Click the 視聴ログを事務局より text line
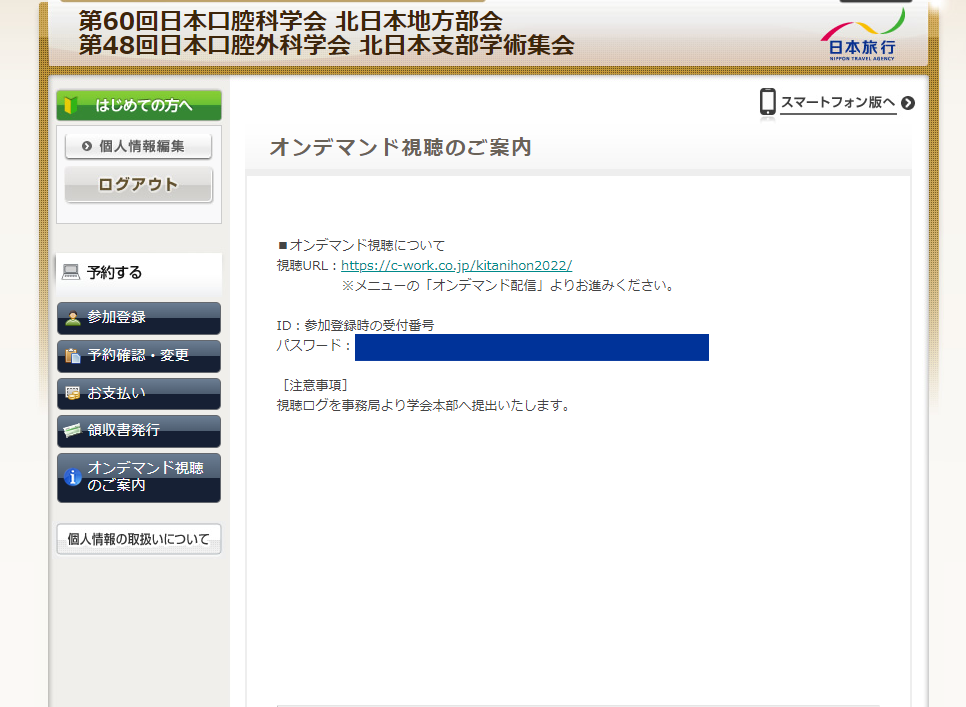Screen dimensions: 966x707 click(424, 405)
